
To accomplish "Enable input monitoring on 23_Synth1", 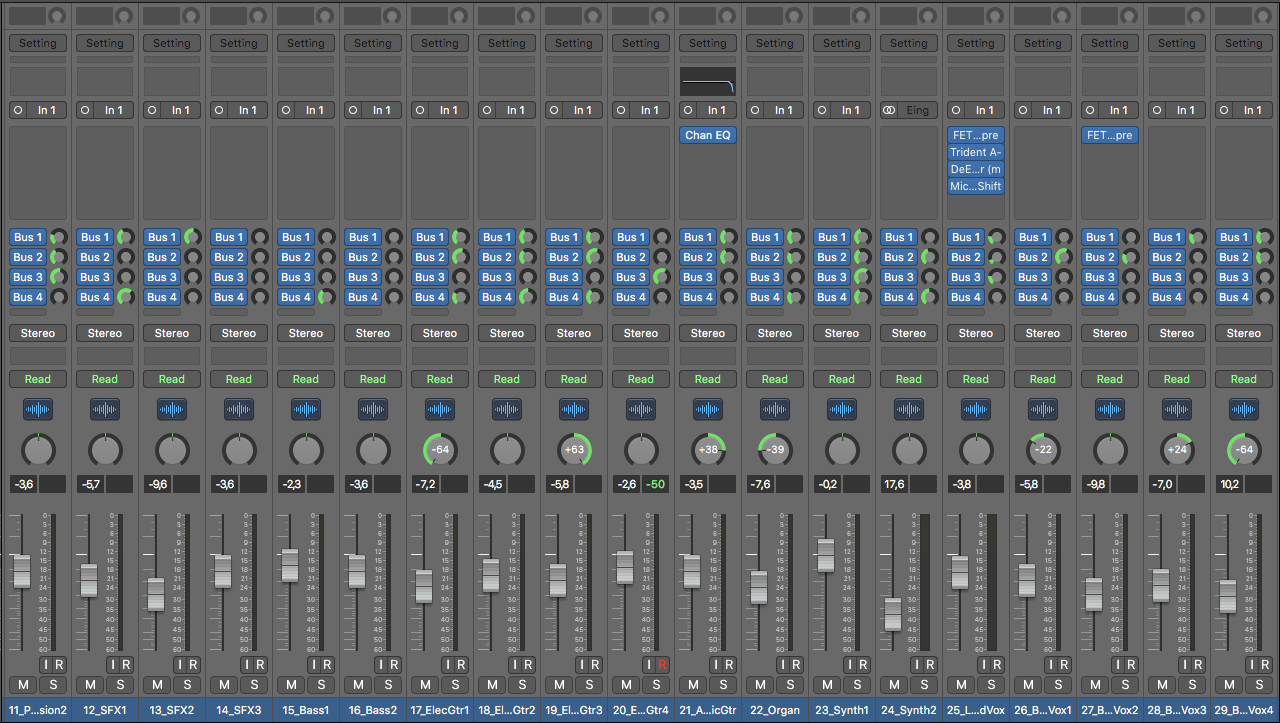I will coord(850,665).
